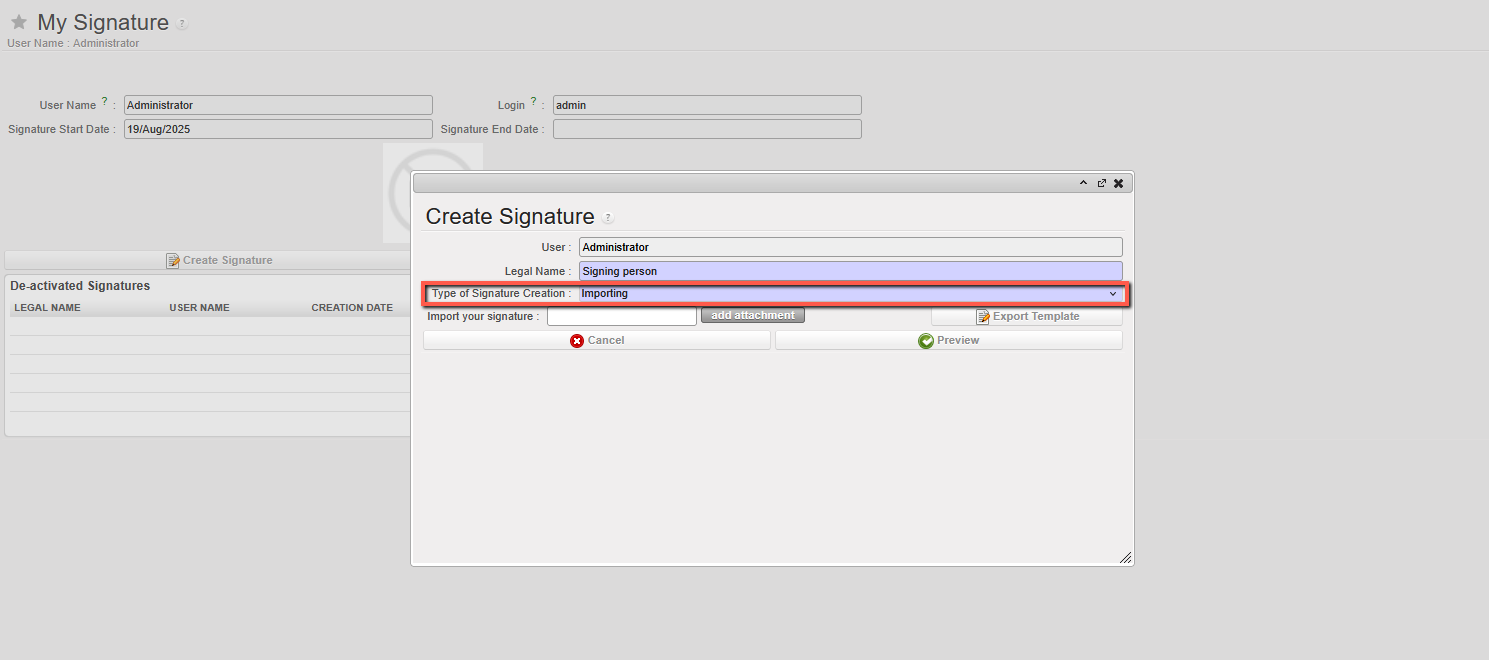Click the Preview button
Image resolution: width=1489 pixels, height=660 pixels.
948,340
